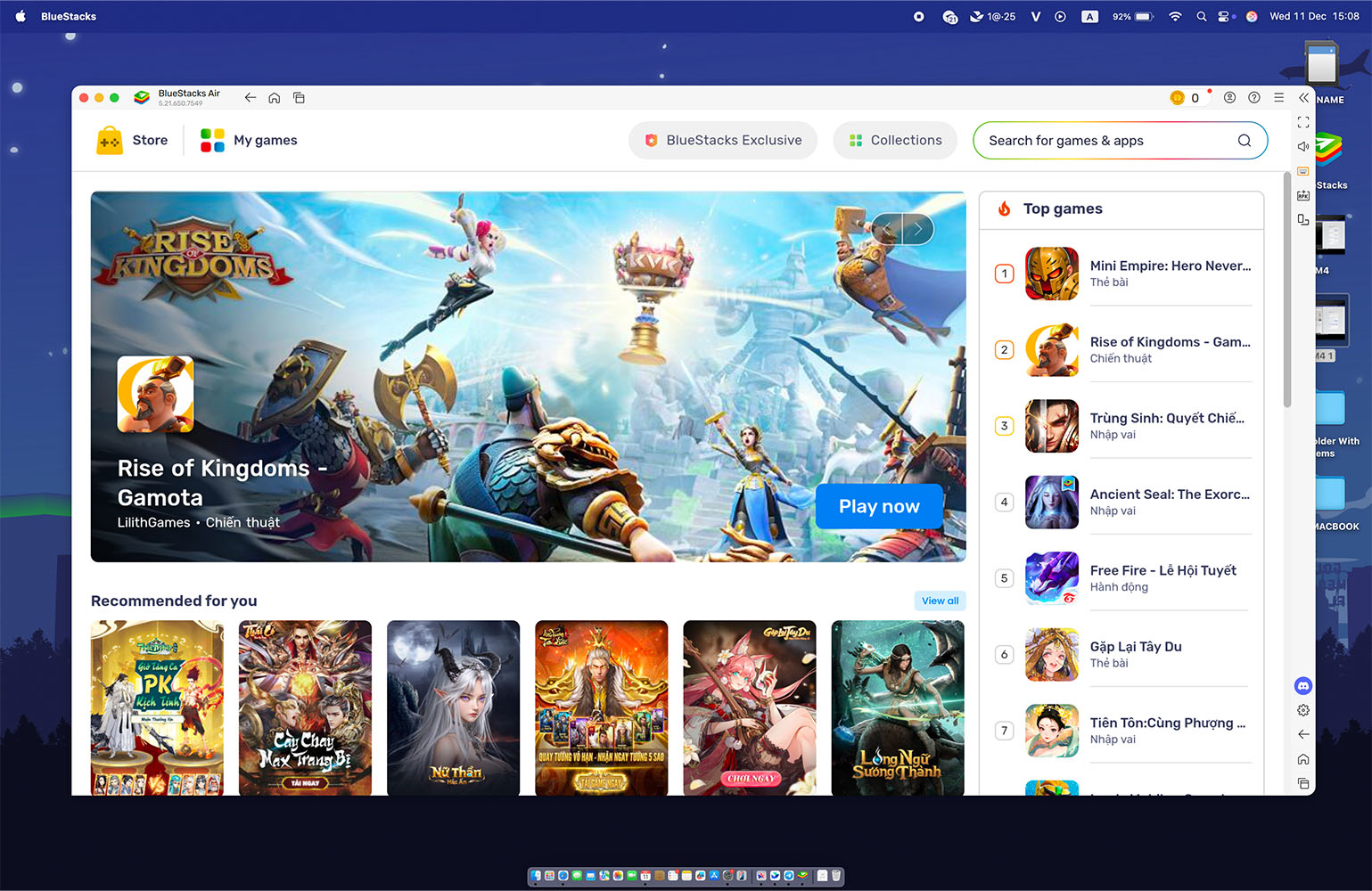Click the input source A icon in the menu bar

pos(1089,16)
